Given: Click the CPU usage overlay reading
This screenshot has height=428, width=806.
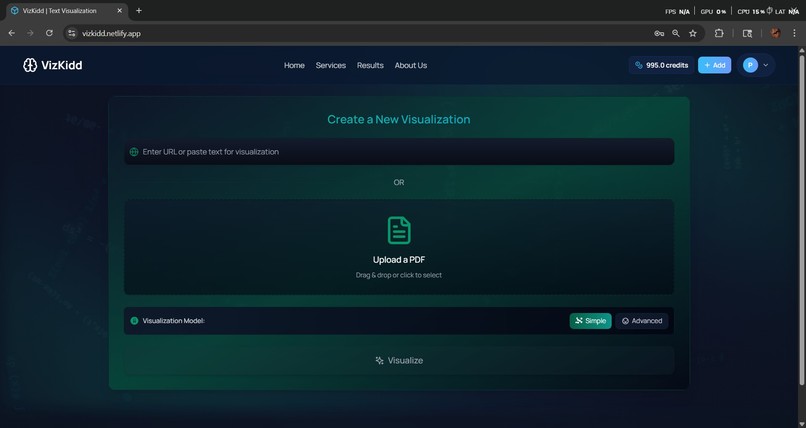Looking at the screenshot, I should [752, 11].
